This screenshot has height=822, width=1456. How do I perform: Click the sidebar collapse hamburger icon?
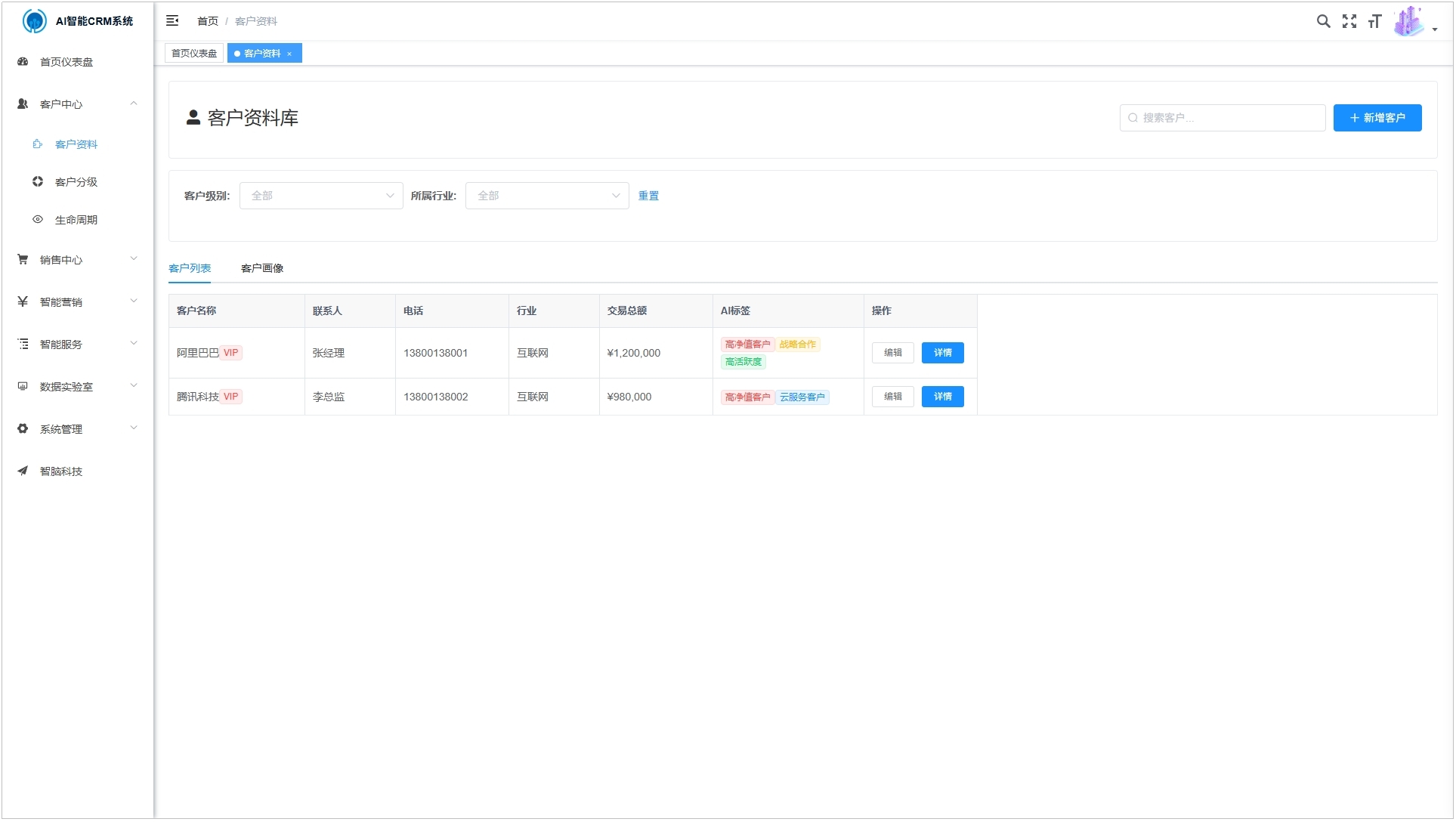coord(172,21)
